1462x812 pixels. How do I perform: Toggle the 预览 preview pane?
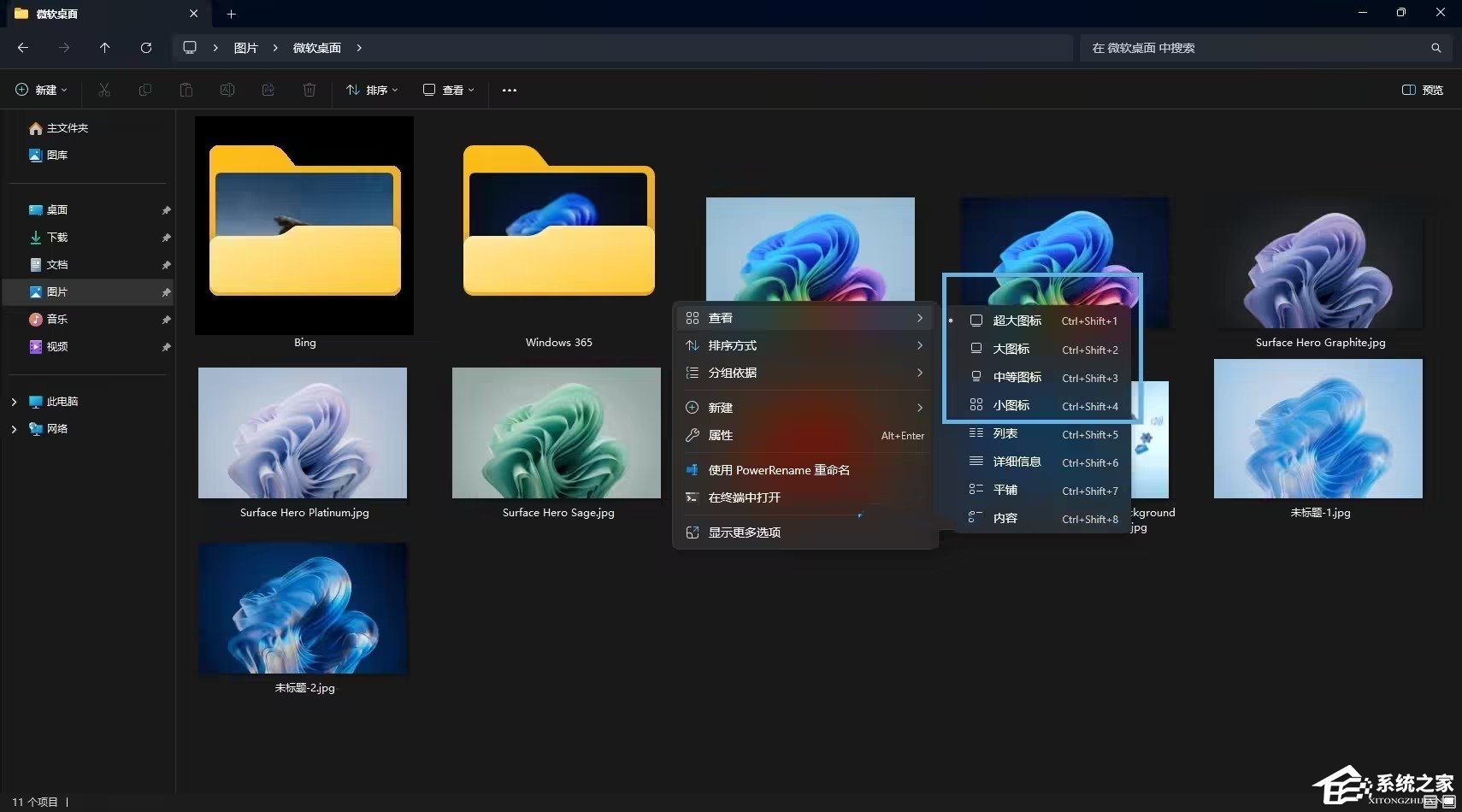pyautogui.click(x=1423, y=90)
